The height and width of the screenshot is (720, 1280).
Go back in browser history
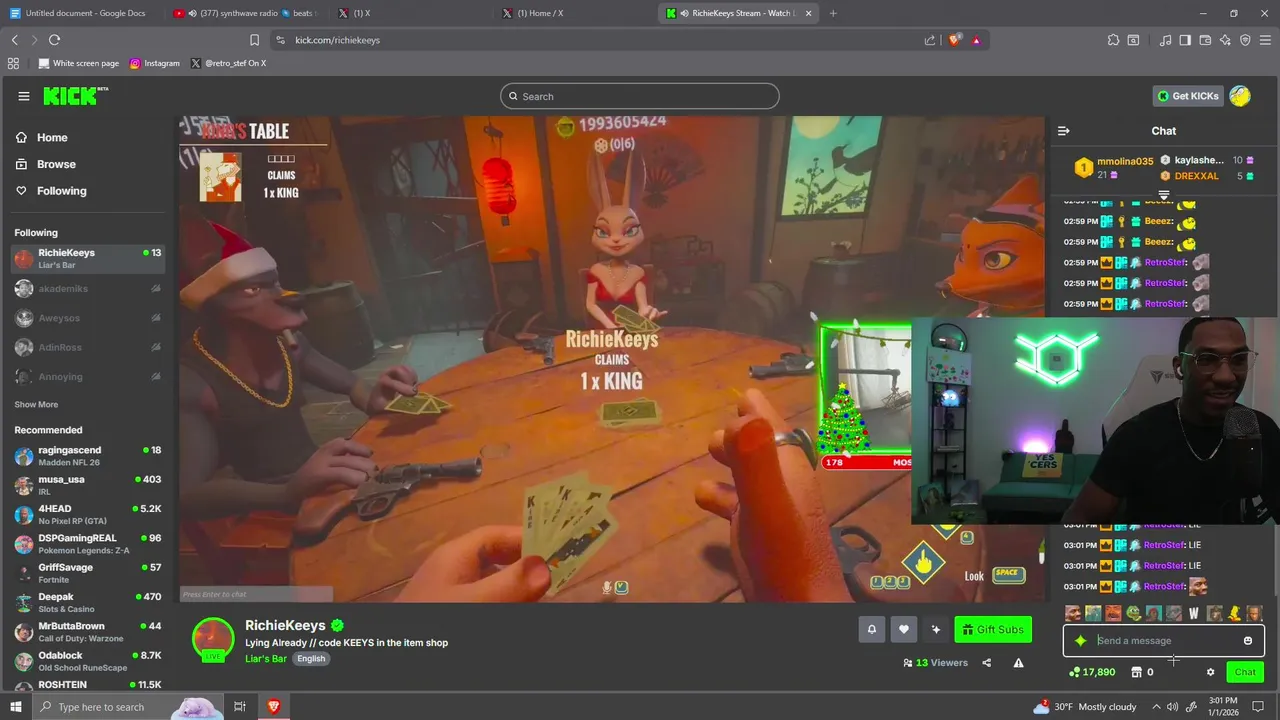pyautogui.click(x=15, y=40)
